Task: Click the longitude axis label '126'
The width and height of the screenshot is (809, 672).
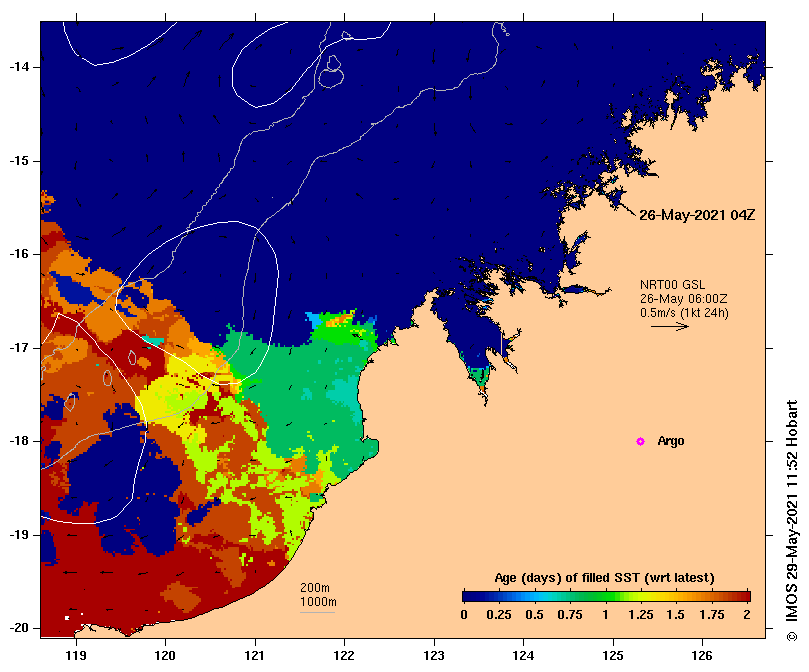Action: 702,656
